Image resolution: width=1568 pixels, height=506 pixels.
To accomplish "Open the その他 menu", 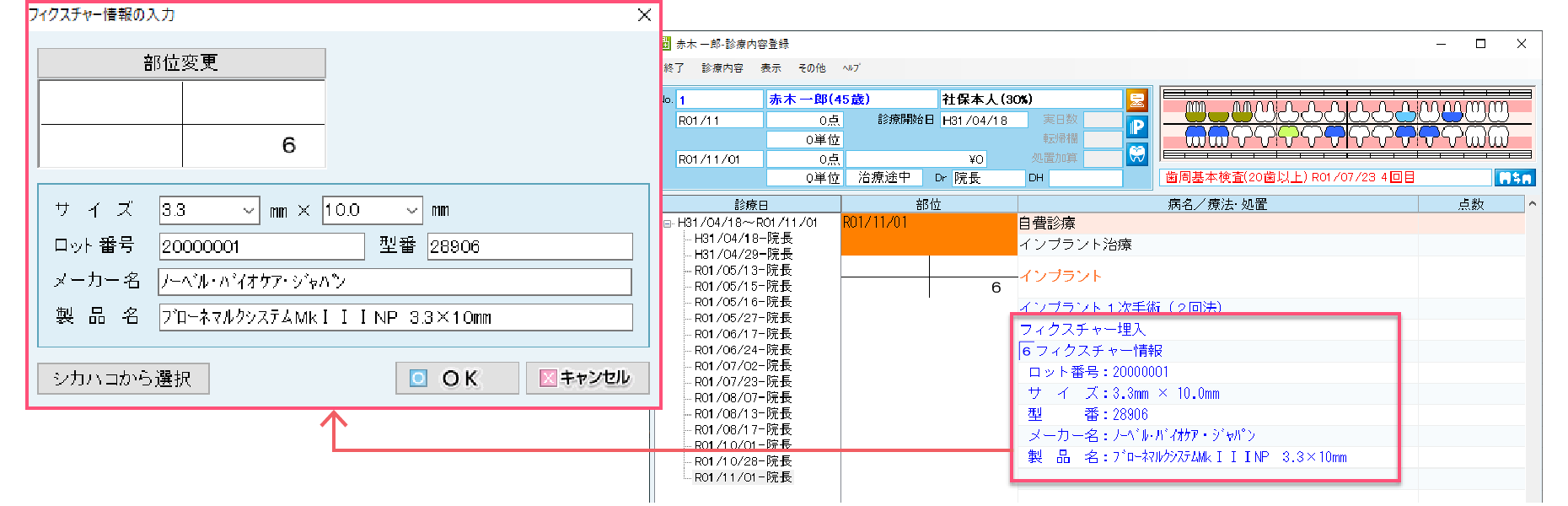I will [812, 68].
